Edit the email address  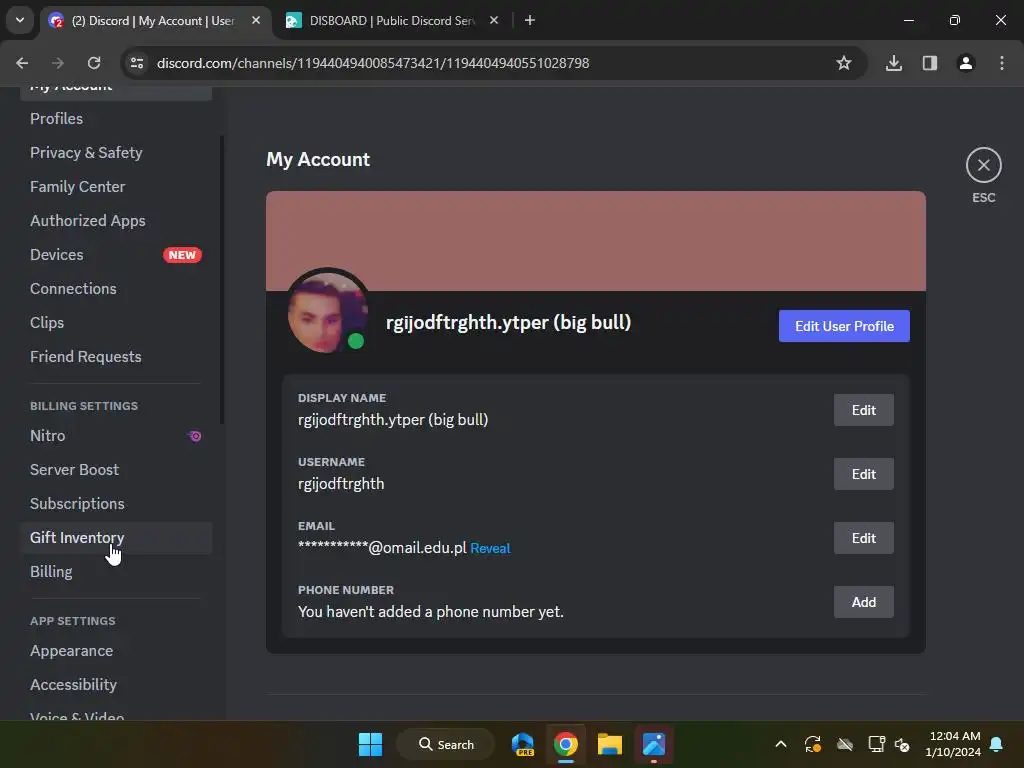(863, 538)
